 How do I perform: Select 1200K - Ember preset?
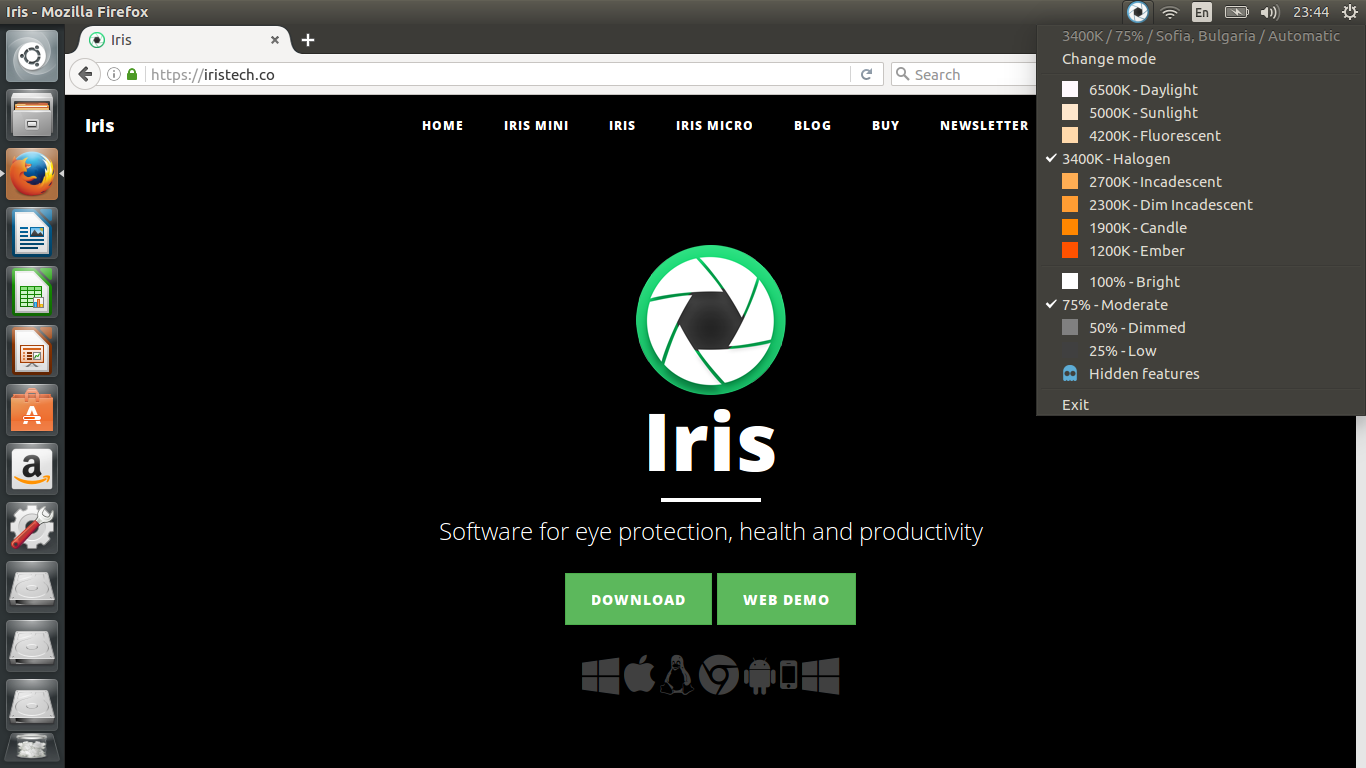pyautogui.click(x=1201, y=251)
